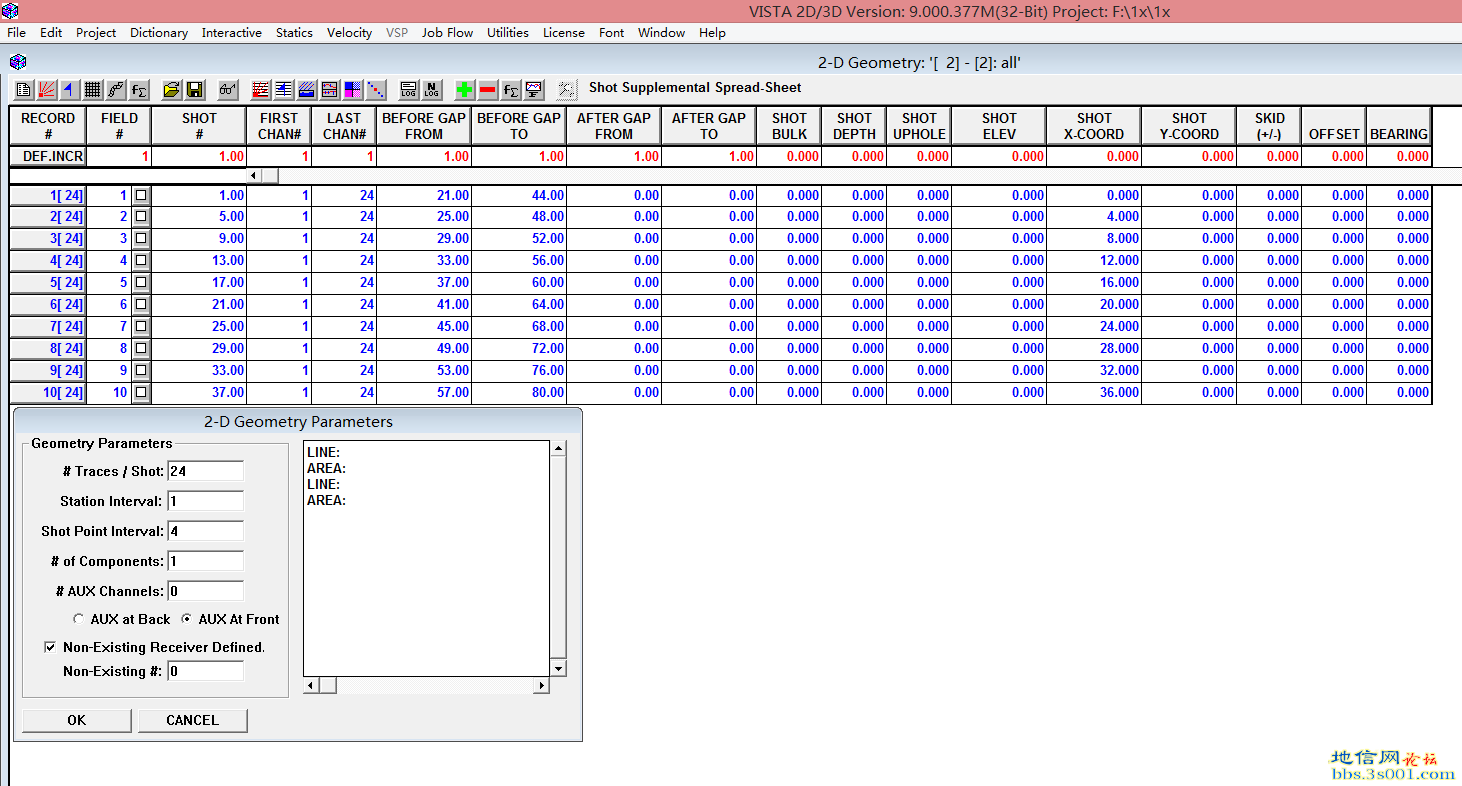Image resolution: width=1462 pixels, height=786 pixels.
Task: Click text area scroll down arrow
Action: coord(559,668)
